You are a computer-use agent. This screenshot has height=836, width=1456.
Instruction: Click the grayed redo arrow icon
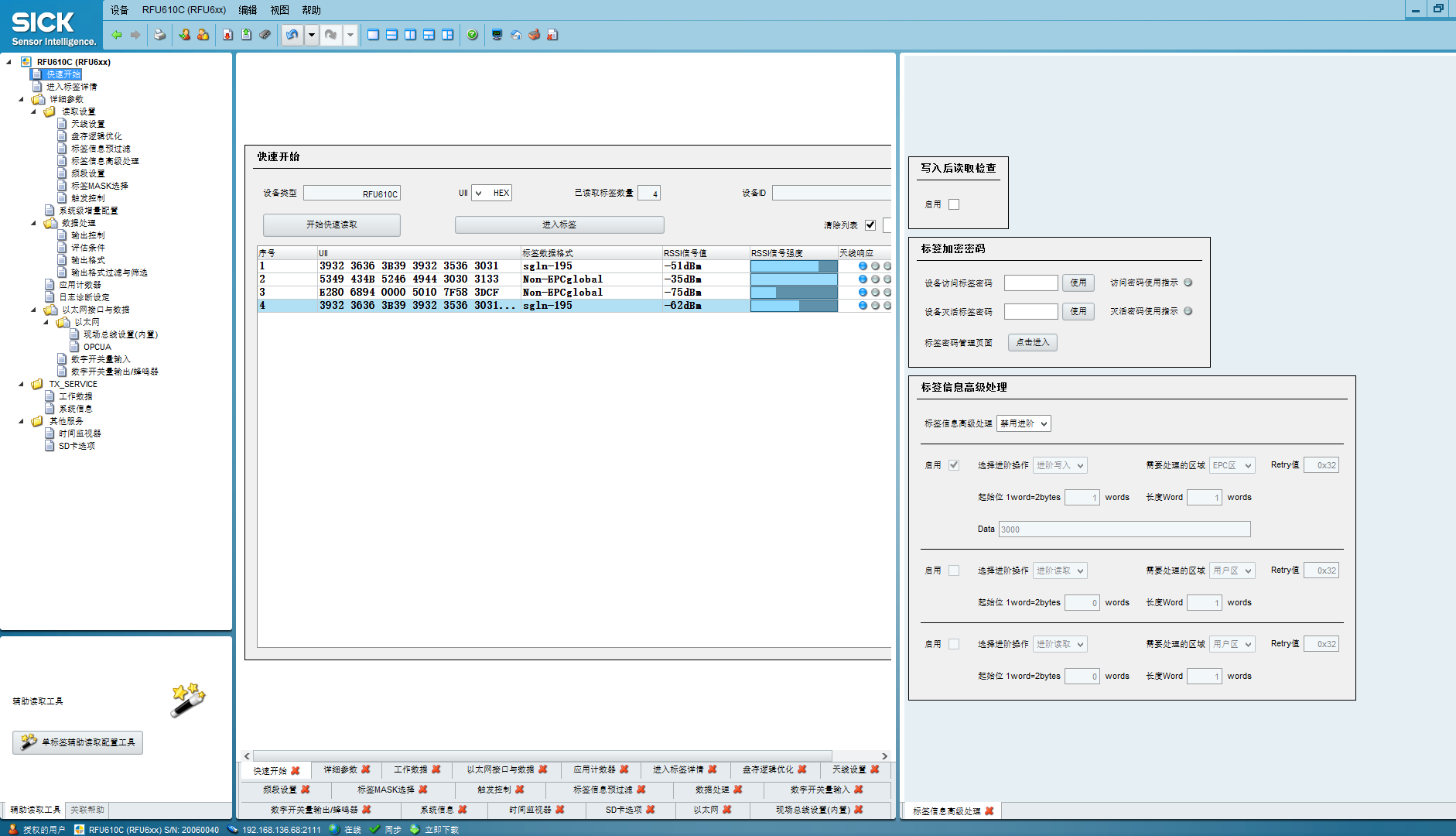coord(330,35)
